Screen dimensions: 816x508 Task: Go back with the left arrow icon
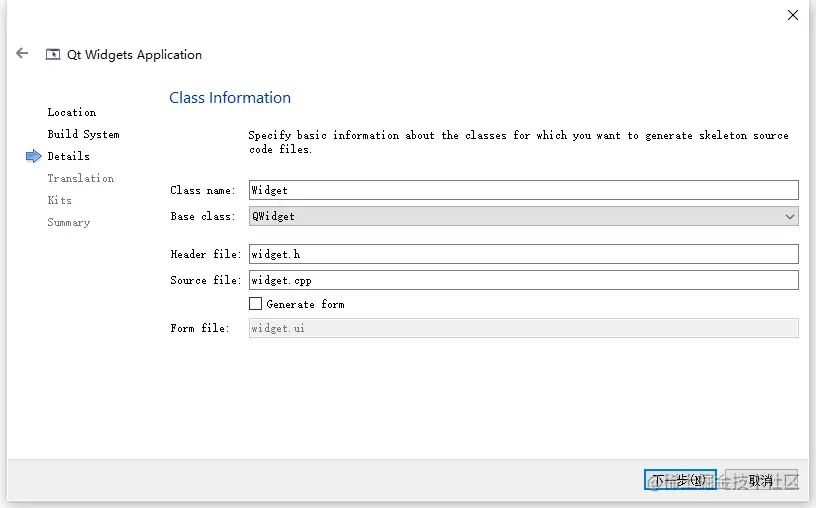[22, 53]
